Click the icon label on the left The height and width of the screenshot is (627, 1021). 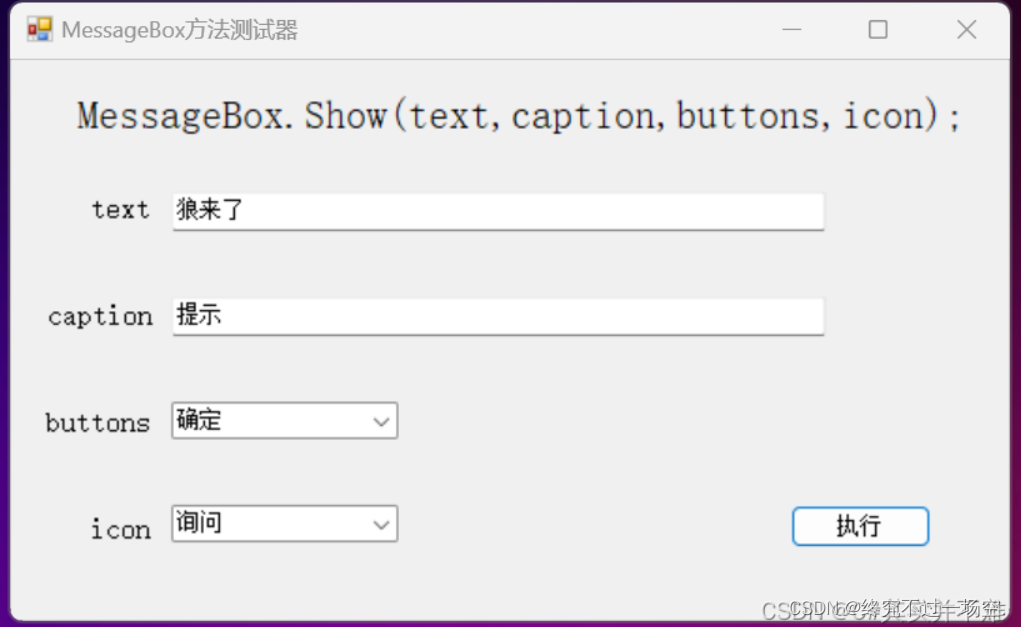(x=119, y=529)
